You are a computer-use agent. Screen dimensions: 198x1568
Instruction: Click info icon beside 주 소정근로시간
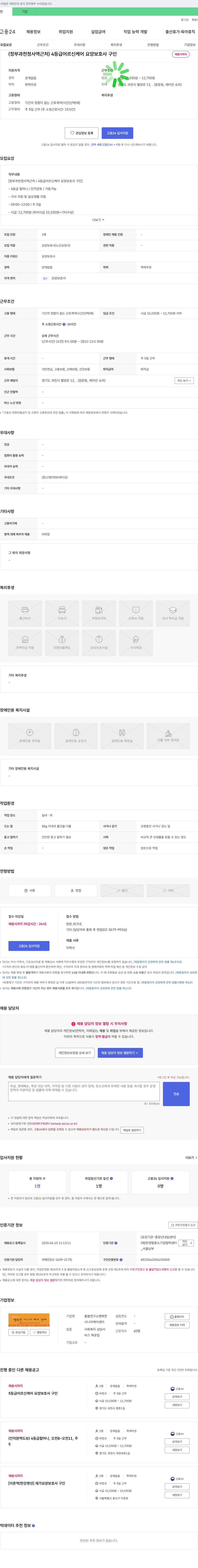click(x=64, y=325)
